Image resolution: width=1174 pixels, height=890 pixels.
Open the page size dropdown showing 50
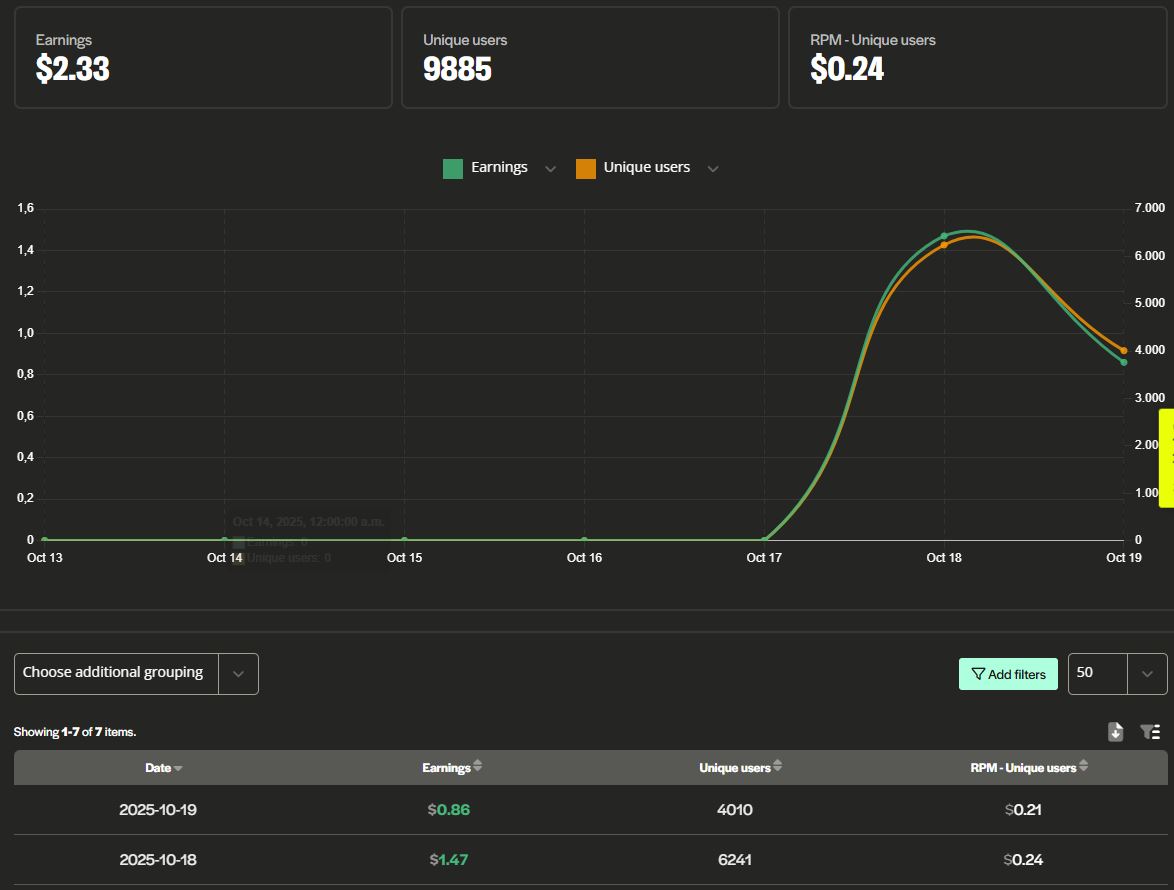pyautogui.click(x=1146, y=673)
